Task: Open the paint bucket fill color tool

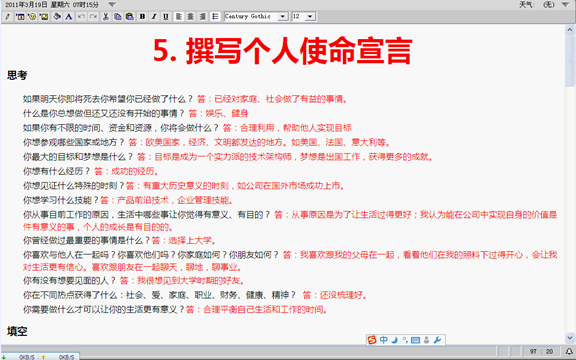Action: click(57, 17)
